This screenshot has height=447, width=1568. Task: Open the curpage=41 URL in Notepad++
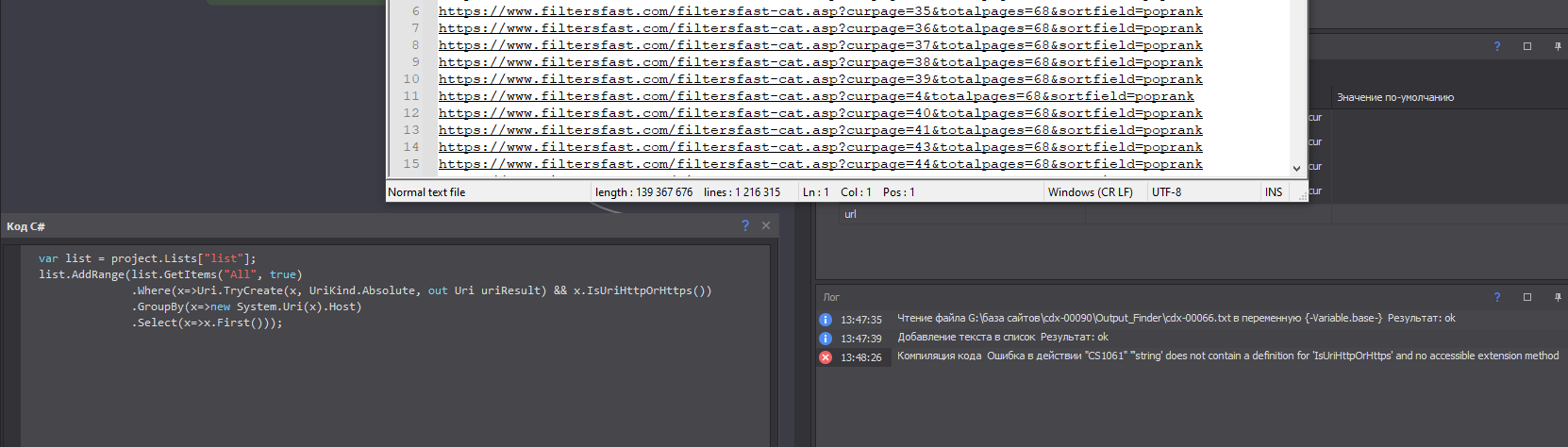point(820,130)
